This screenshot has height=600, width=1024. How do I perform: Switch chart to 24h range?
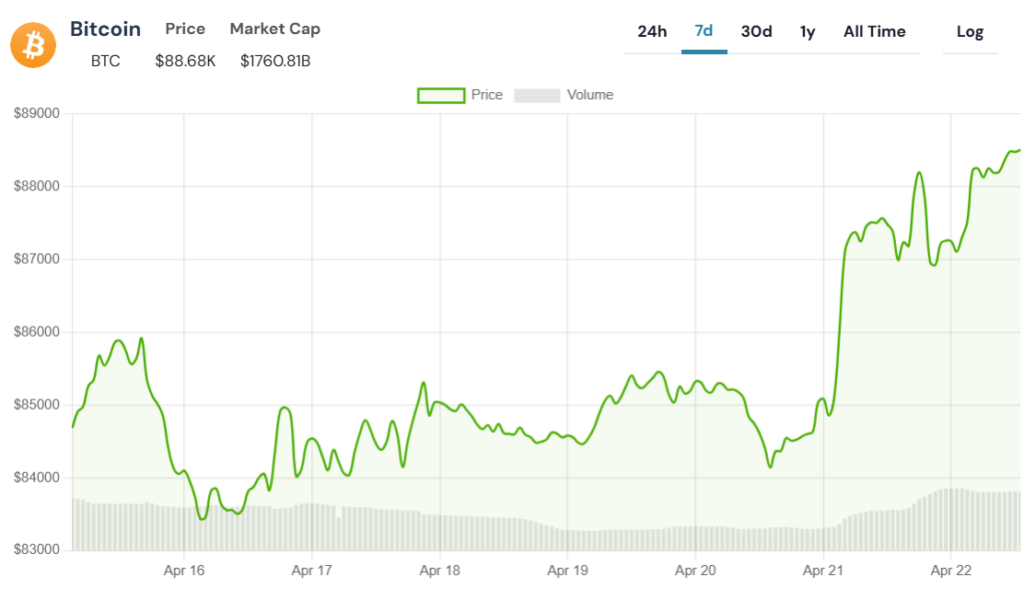coord(652,31)
